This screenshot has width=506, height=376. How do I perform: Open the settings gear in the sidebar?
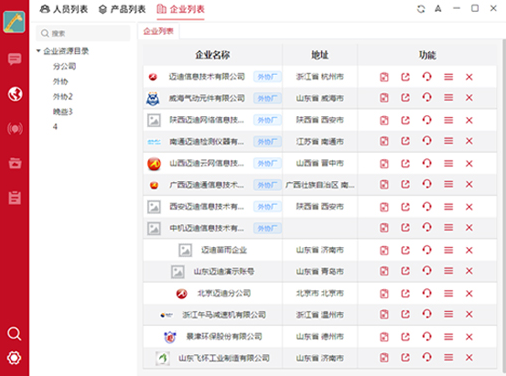point(14,358)
